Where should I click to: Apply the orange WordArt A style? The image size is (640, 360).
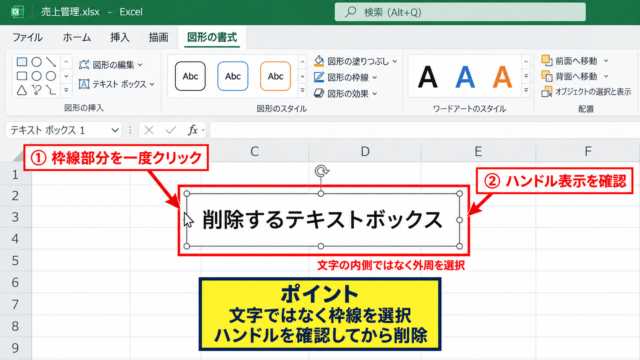pos(502,77)
